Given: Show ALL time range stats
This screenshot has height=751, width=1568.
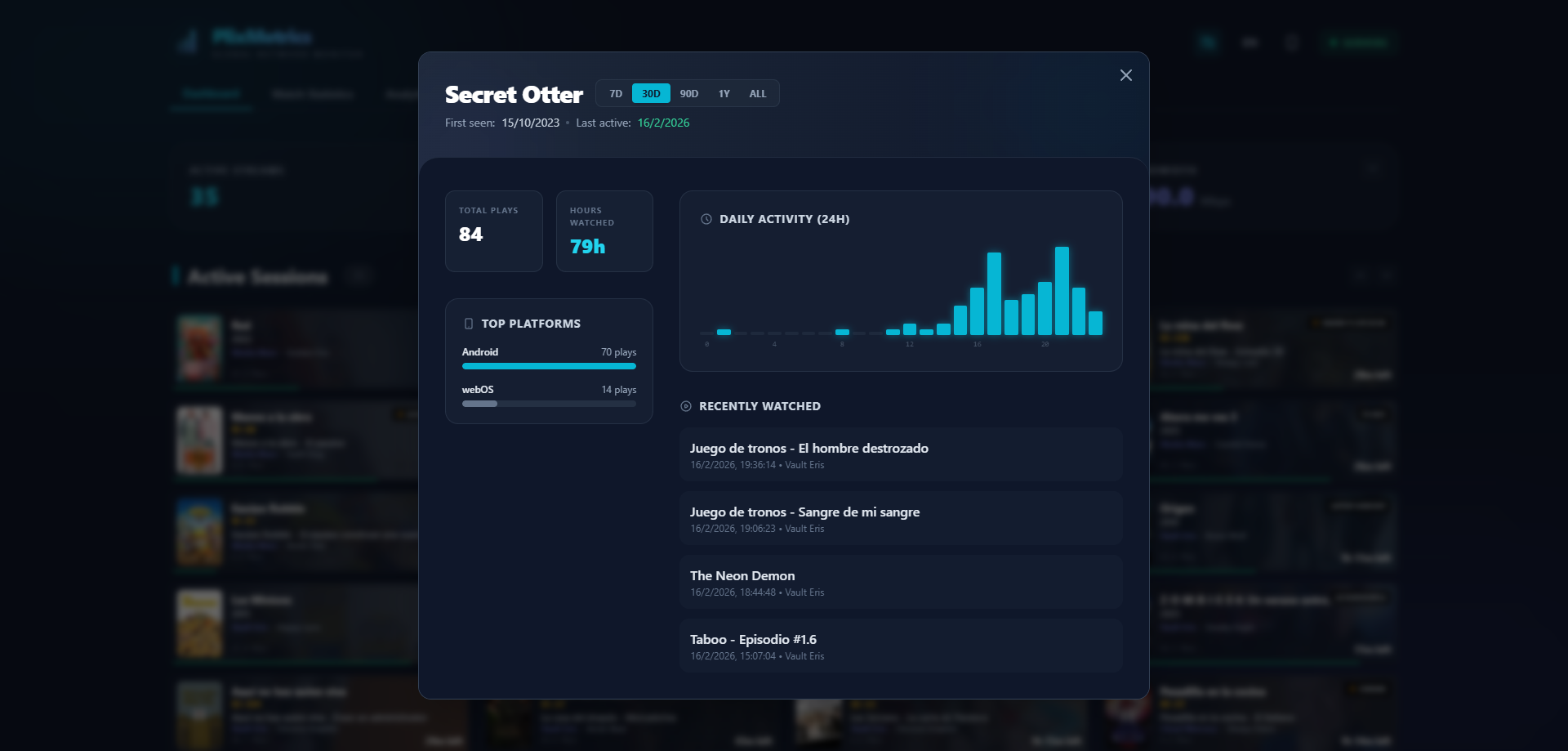Looking at the screenshot, I should click(758, 94).
